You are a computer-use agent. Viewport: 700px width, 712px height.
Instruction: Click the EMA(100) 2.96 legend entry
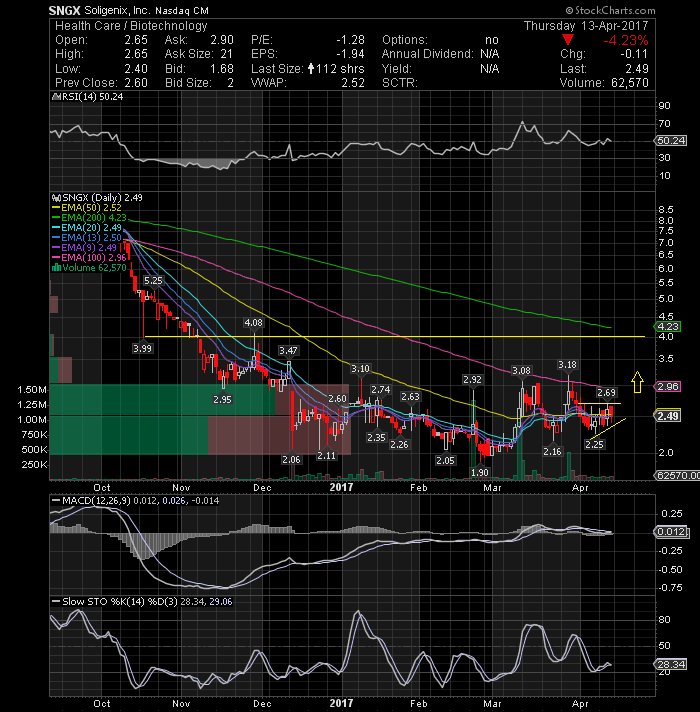89,257
